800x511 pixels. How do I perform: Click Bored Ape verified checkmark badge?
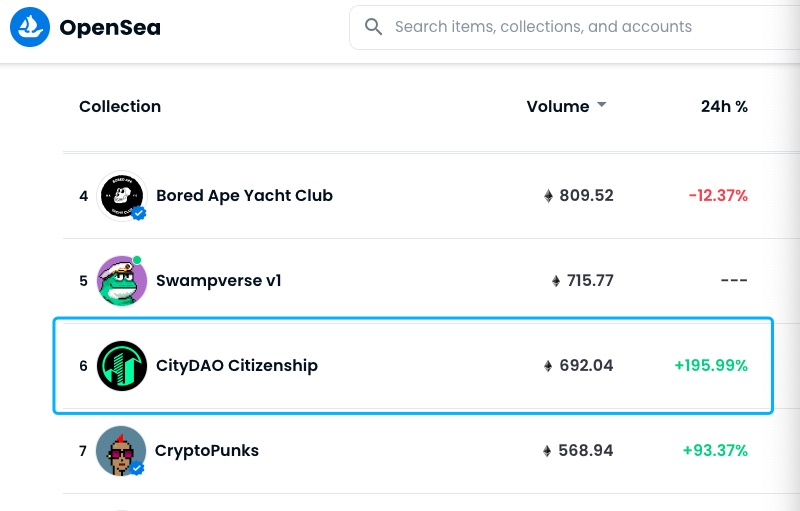pyautogui.click(x=138, y=213)
